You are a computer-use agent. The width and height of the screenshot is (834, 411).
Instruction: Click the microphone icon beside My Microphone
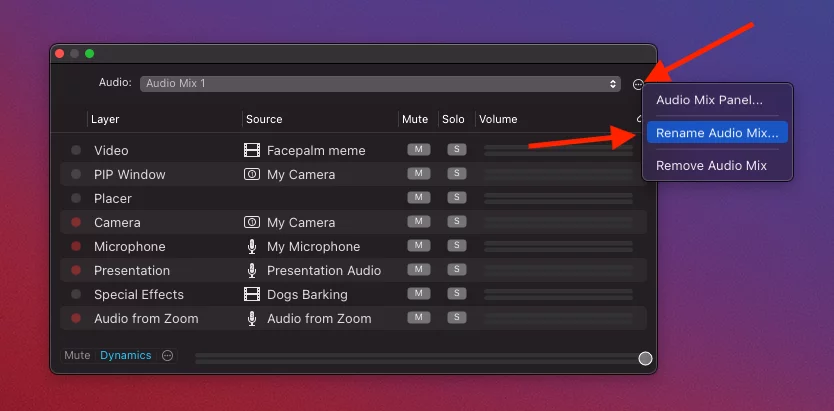252,247
